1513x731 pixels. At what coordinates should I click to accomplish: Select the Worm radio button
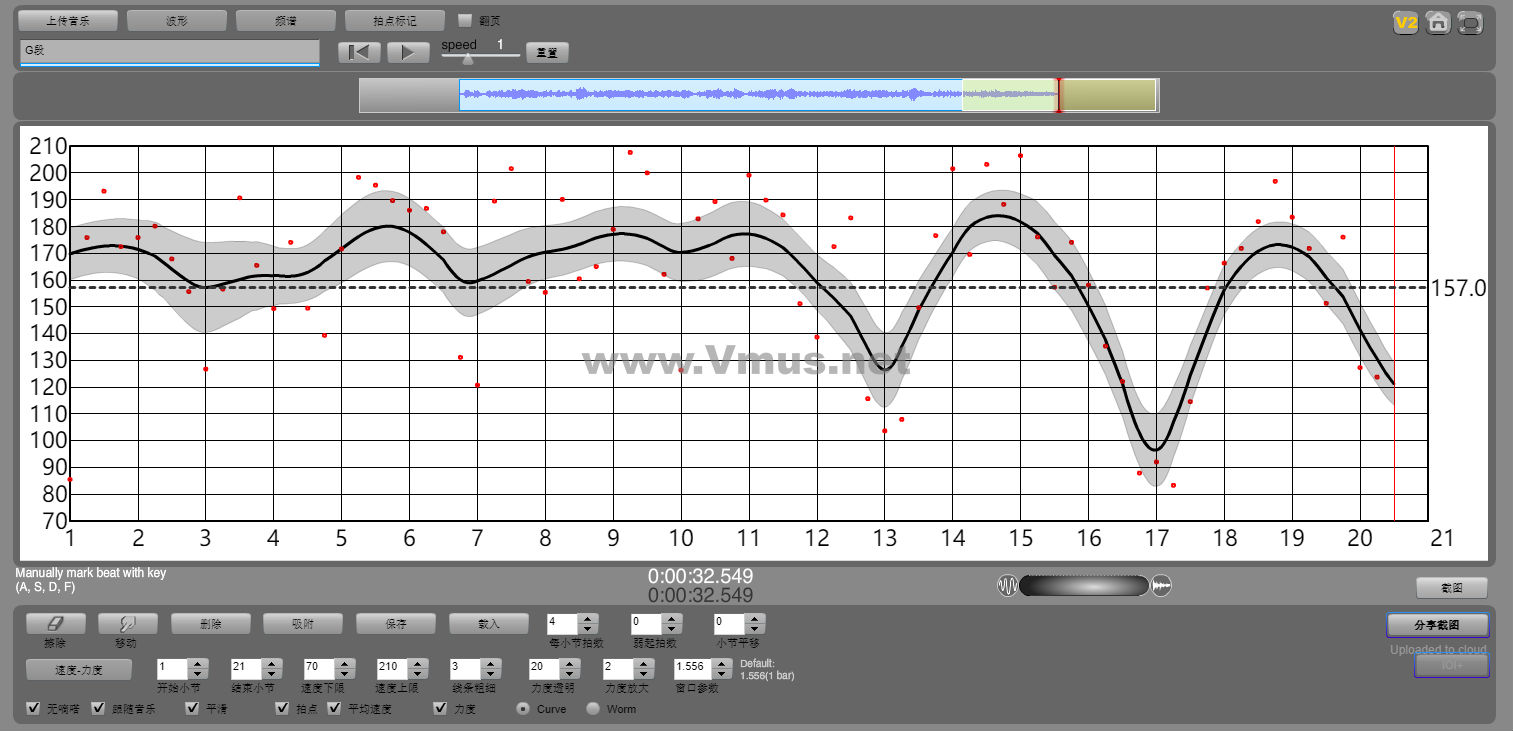(x=593, y=709)
